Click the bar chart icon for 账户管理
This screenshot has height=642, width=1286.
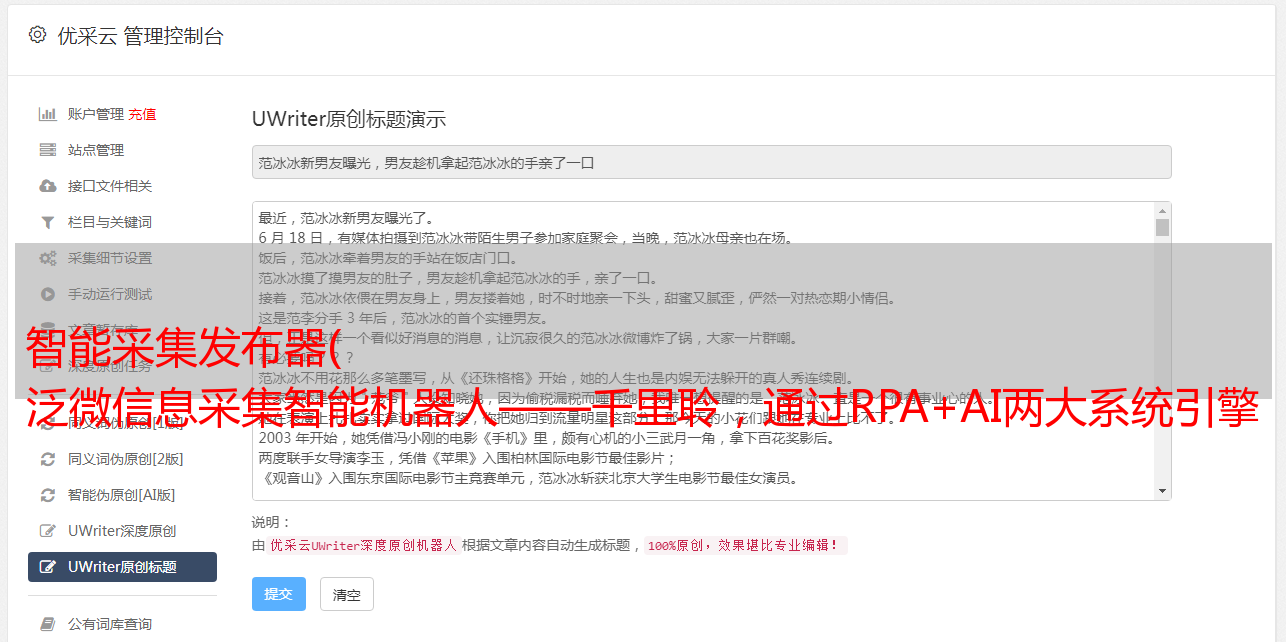point(47,114)
